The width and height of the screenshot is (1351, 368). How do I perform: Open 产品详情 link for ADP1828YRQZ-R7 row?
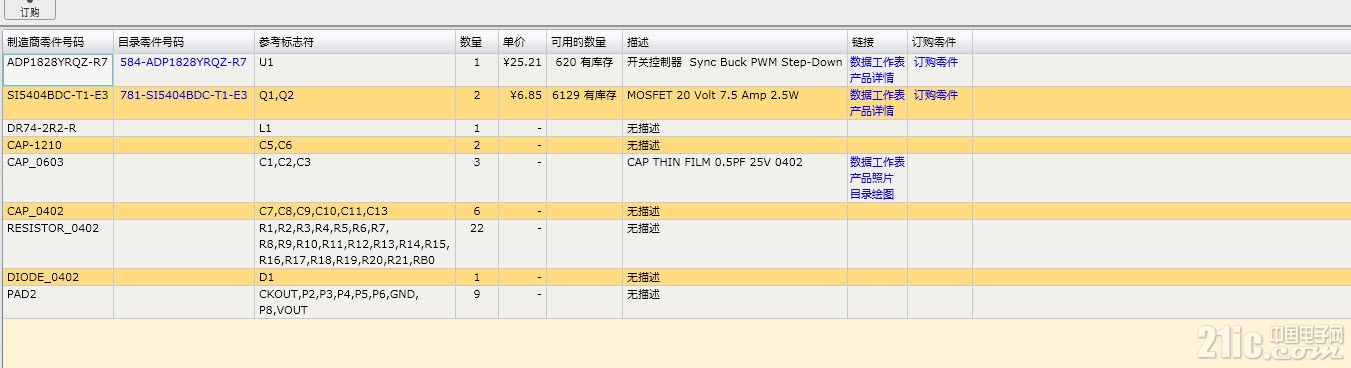point(872,78)
